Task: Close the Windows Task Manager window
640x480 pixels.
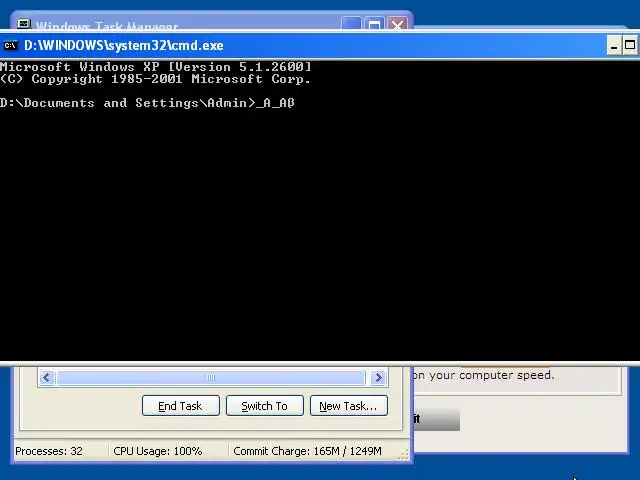Action: (x=397, y=24)
